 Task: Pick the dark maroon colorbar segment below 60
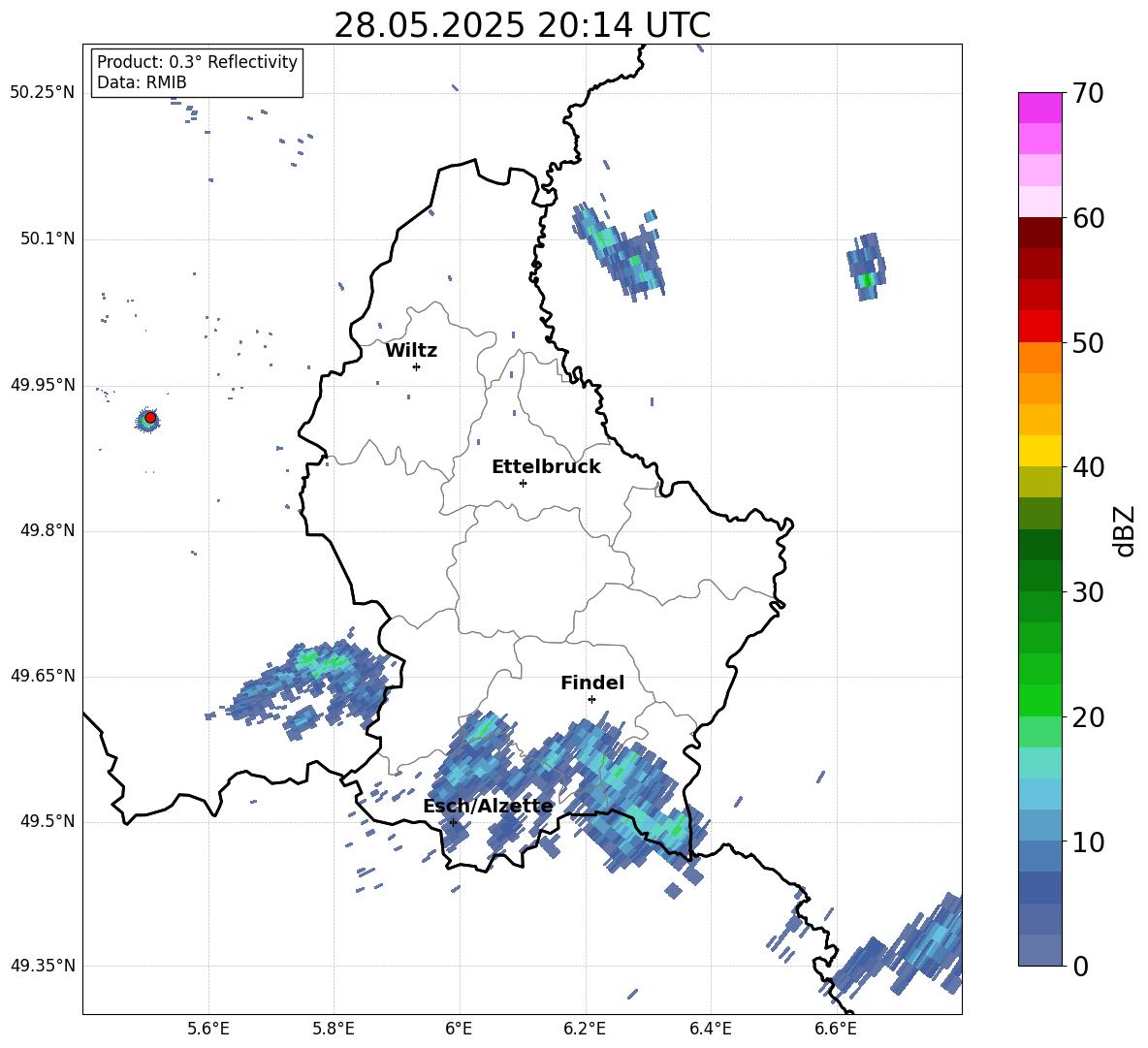(x=1039, y=232)
